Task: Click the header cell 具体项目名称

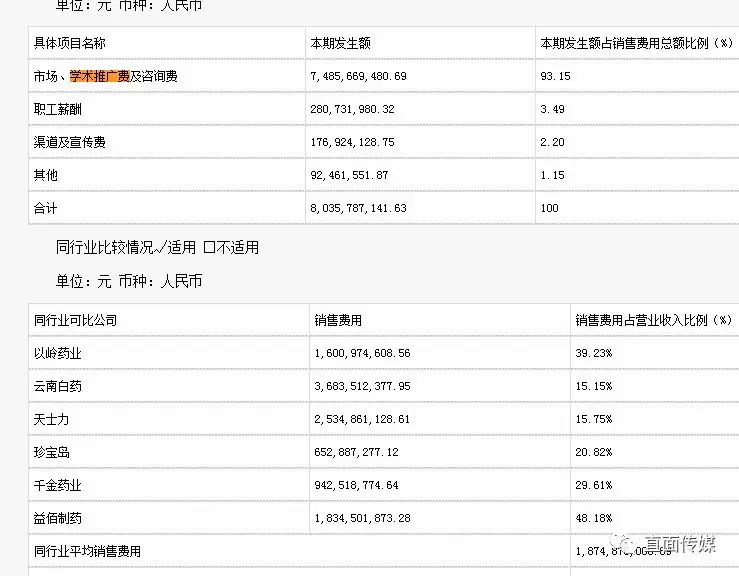Action: (x=69, y=43)
